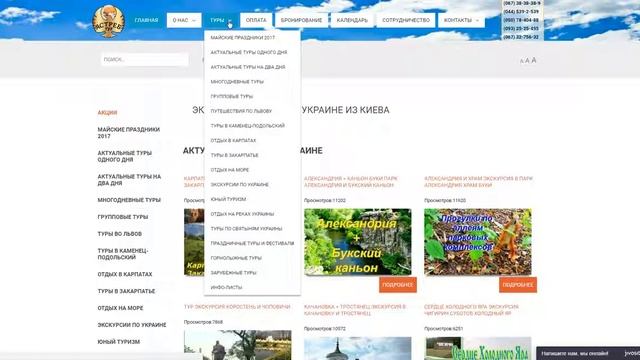Select the medium font size A
Image resolution: width=640 pixels, height=360 pixels.
(x=527, y=61)
